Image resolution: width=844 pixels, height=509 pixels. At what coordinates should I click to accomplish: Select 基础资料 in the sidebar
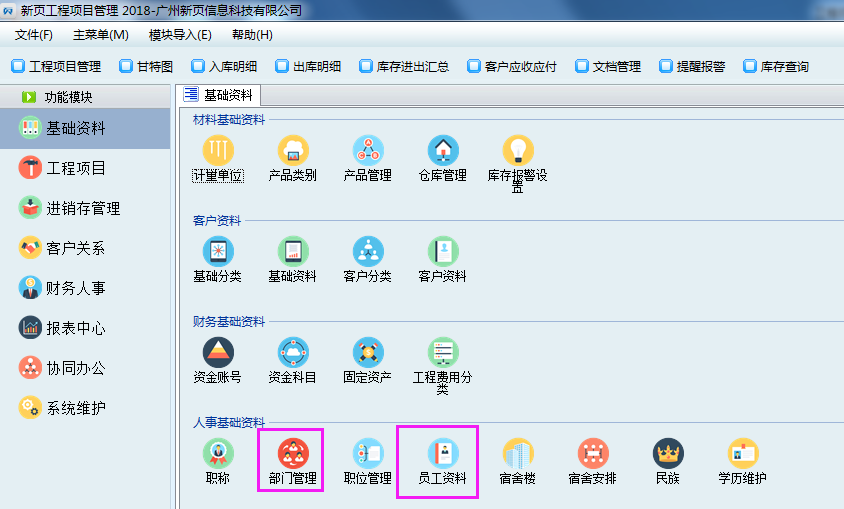coord(85,128)
